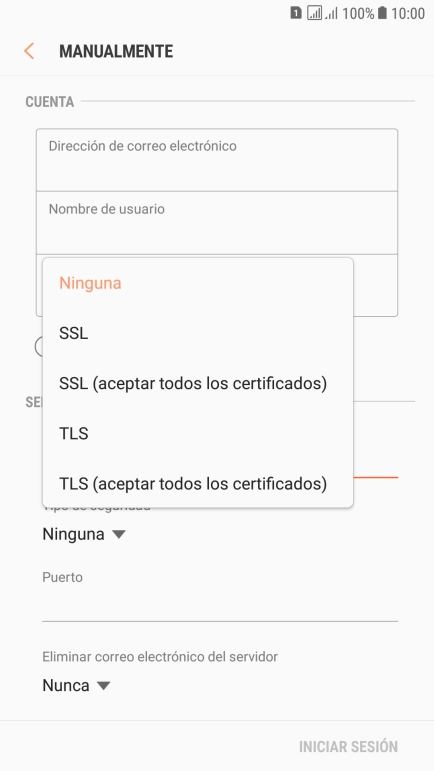The width and height of the screenshot is (434, 771).
Task: Select TLS (aceptar todos los certificados)
Action: click(198, 484)
